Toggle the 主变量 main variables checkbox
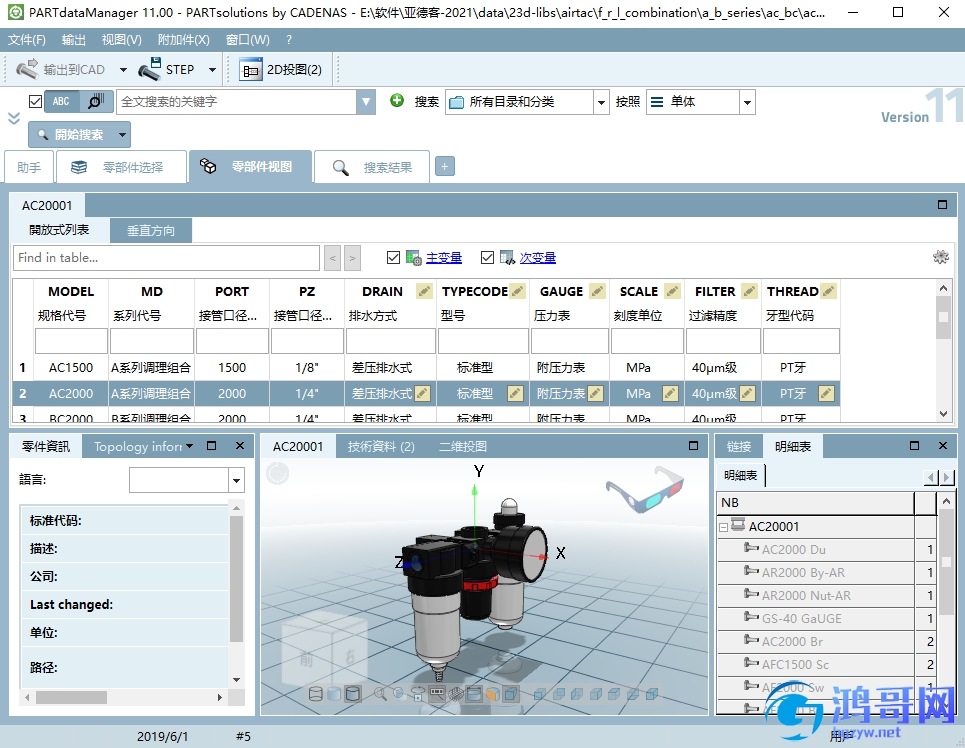This screenshot has height=748, width=965. coord(393,257)
